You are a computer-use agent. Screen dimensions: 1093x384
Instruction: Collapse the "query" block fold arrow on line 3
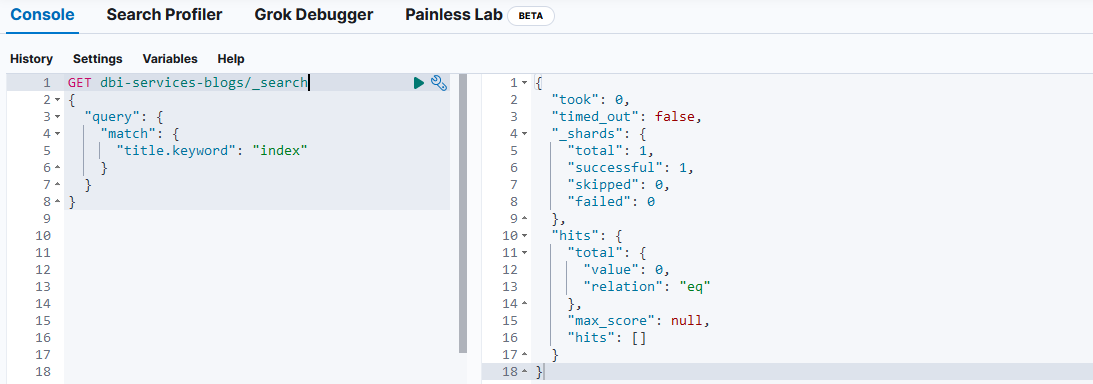57,116
